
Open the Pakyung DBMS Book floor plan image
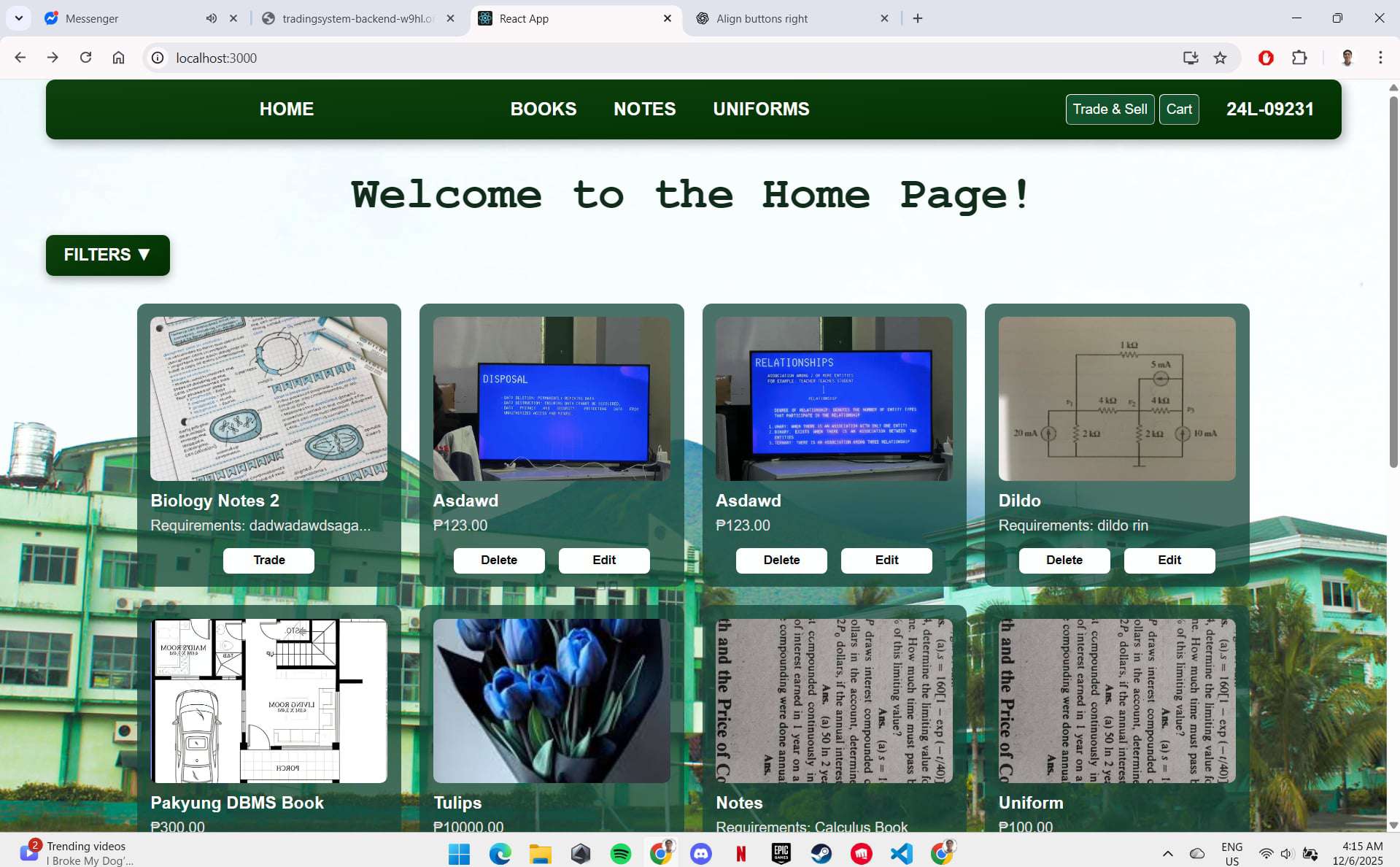[x=268, y=701]
